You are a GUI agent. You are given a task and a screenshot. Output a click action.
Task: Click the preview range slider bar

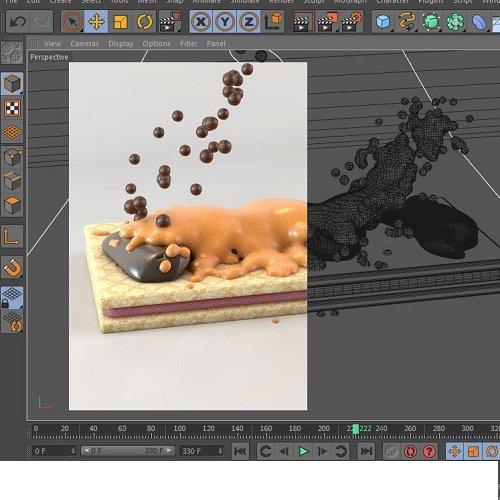128,451
